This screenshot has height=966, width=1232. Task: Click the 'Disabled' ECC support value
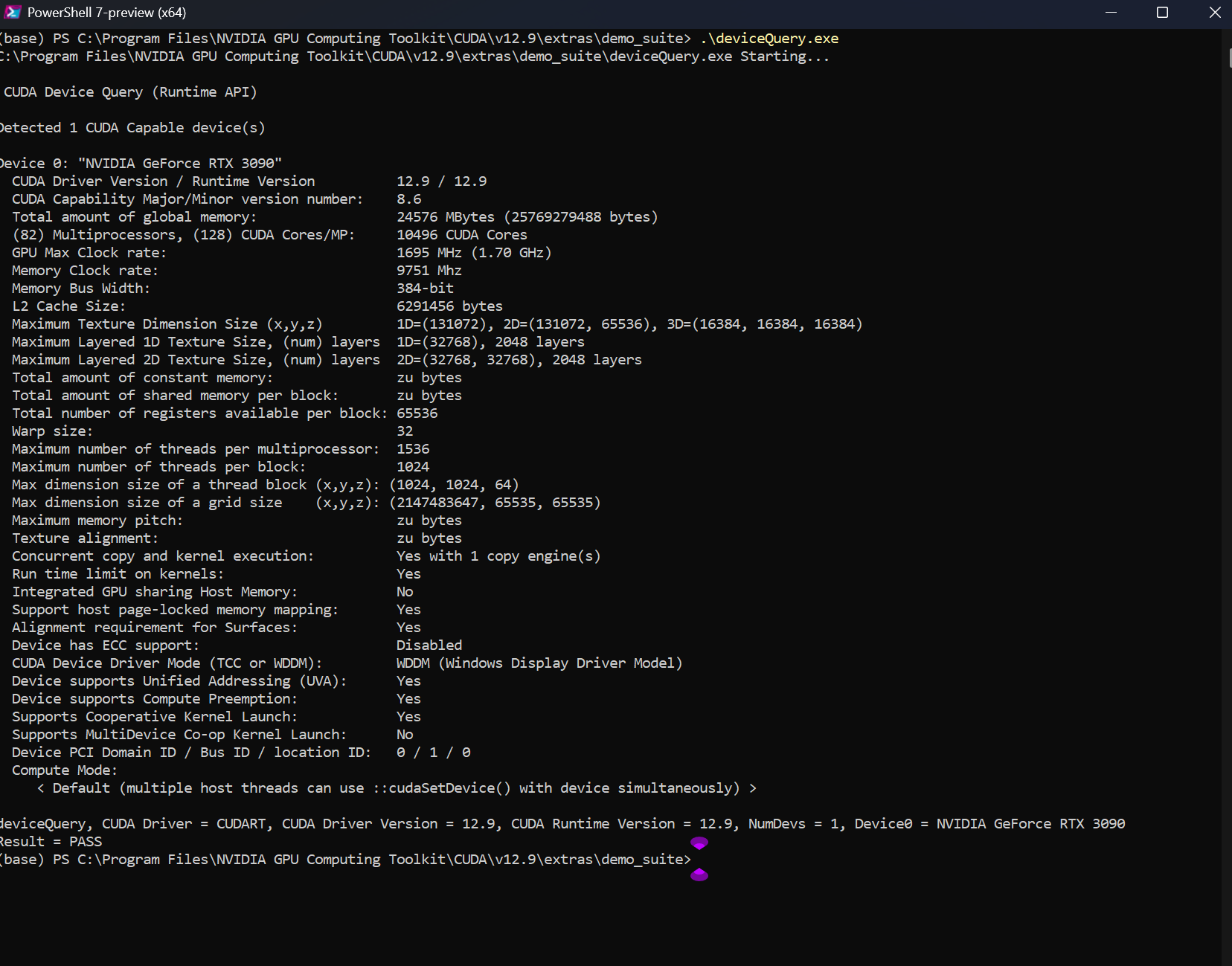pyautogui.click(x=429, y=645)
